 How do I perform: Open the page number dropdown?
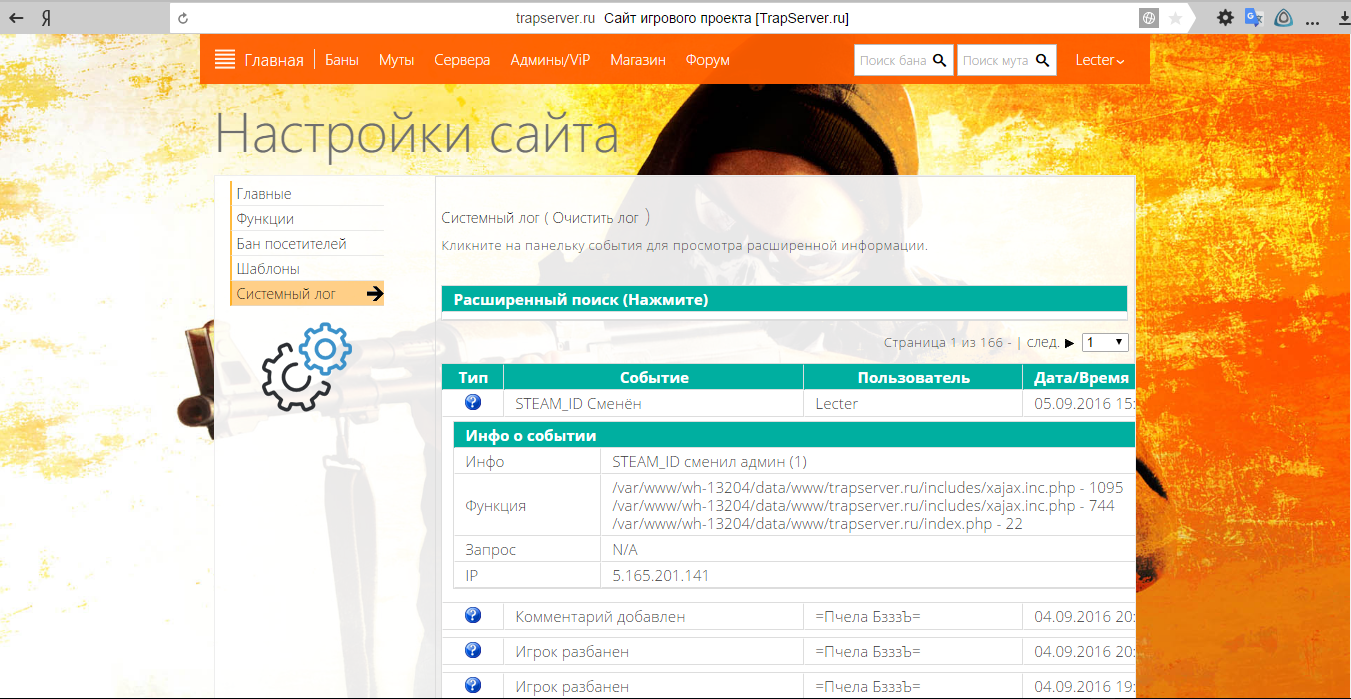(x=1105, y=342)
